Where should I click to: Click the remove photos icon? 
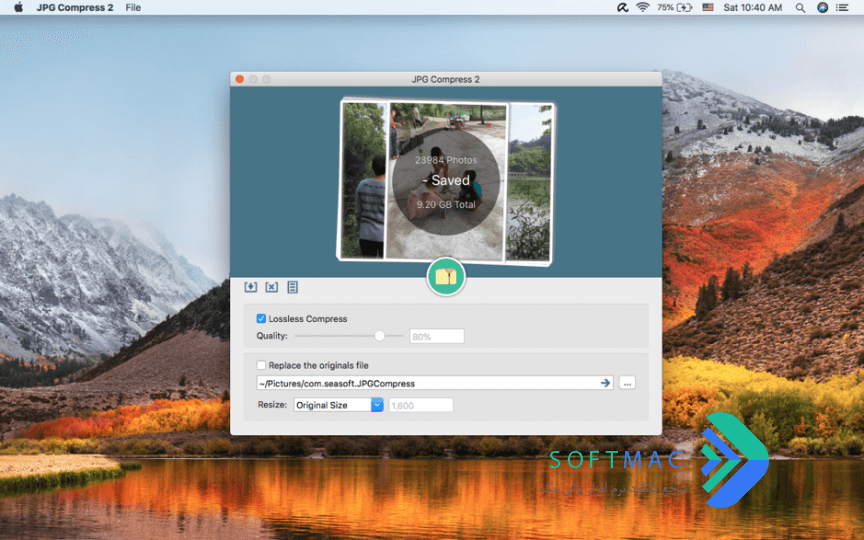pyautogui.click(x=272, y=287)
